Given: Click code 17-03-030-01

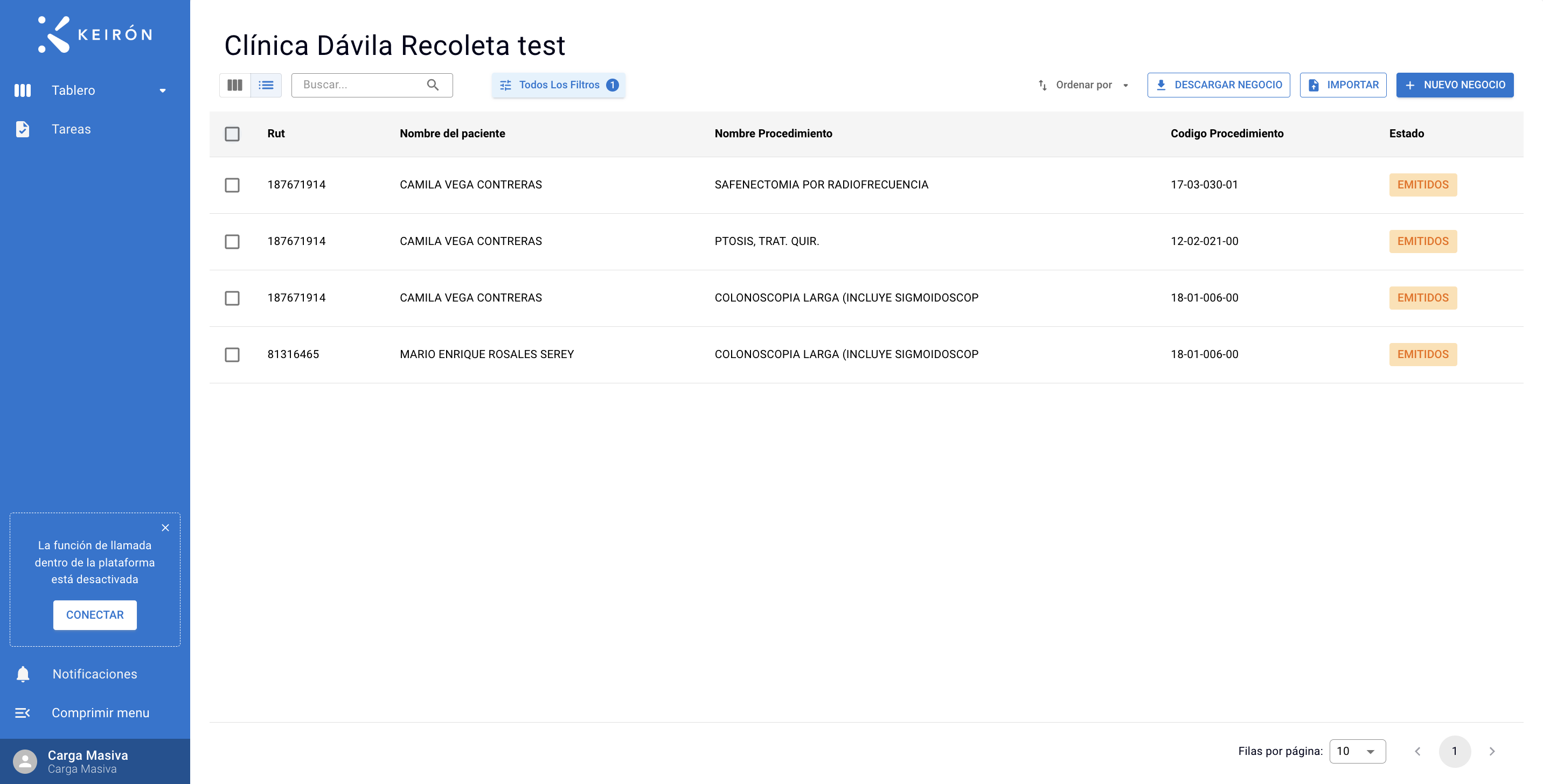Looking at the screenshot, I should coord(1204,185).
